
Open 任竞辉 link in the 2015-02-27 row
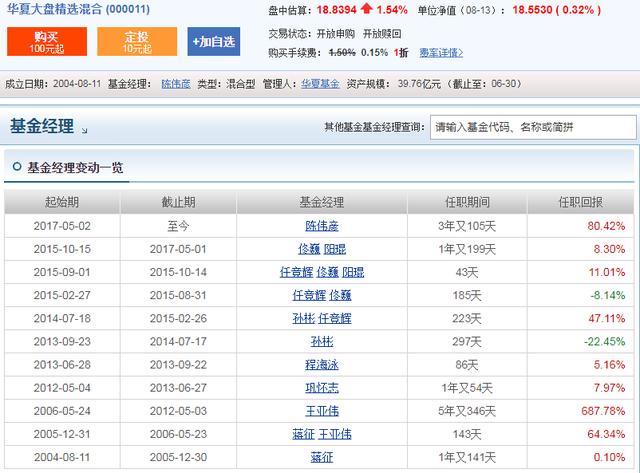tap(309, 295)
